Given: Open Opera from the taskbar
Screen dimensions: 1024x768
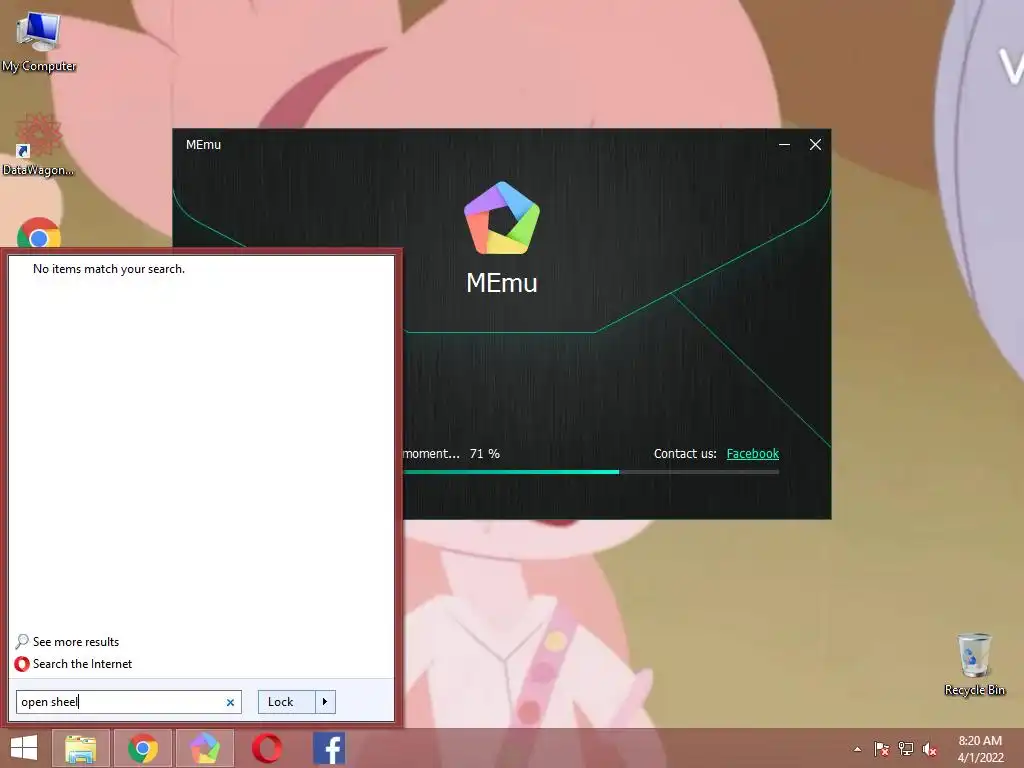Looking at the screenshot, I should [267, 748].
